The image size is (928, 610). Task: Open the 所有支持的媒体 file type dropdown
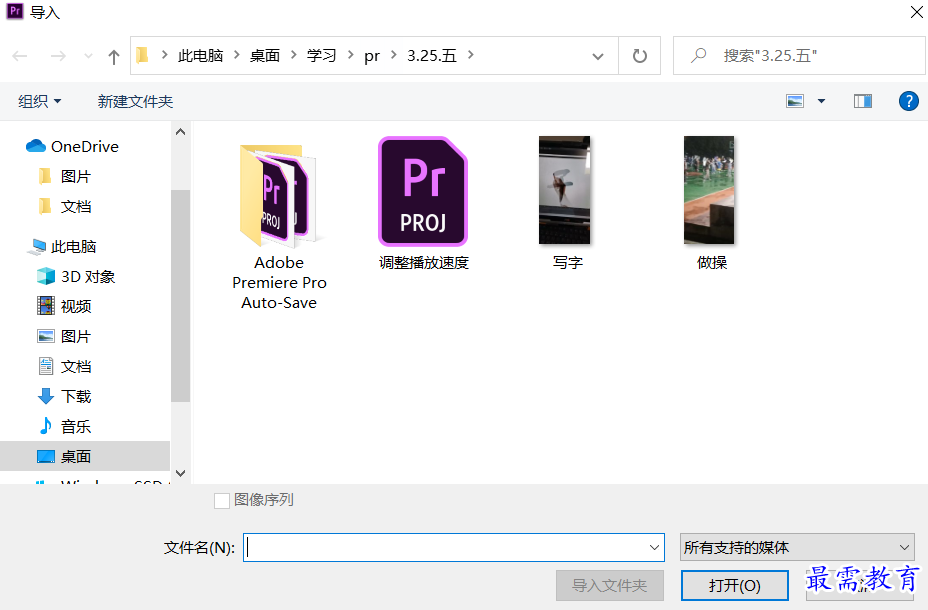coord(797,547)
